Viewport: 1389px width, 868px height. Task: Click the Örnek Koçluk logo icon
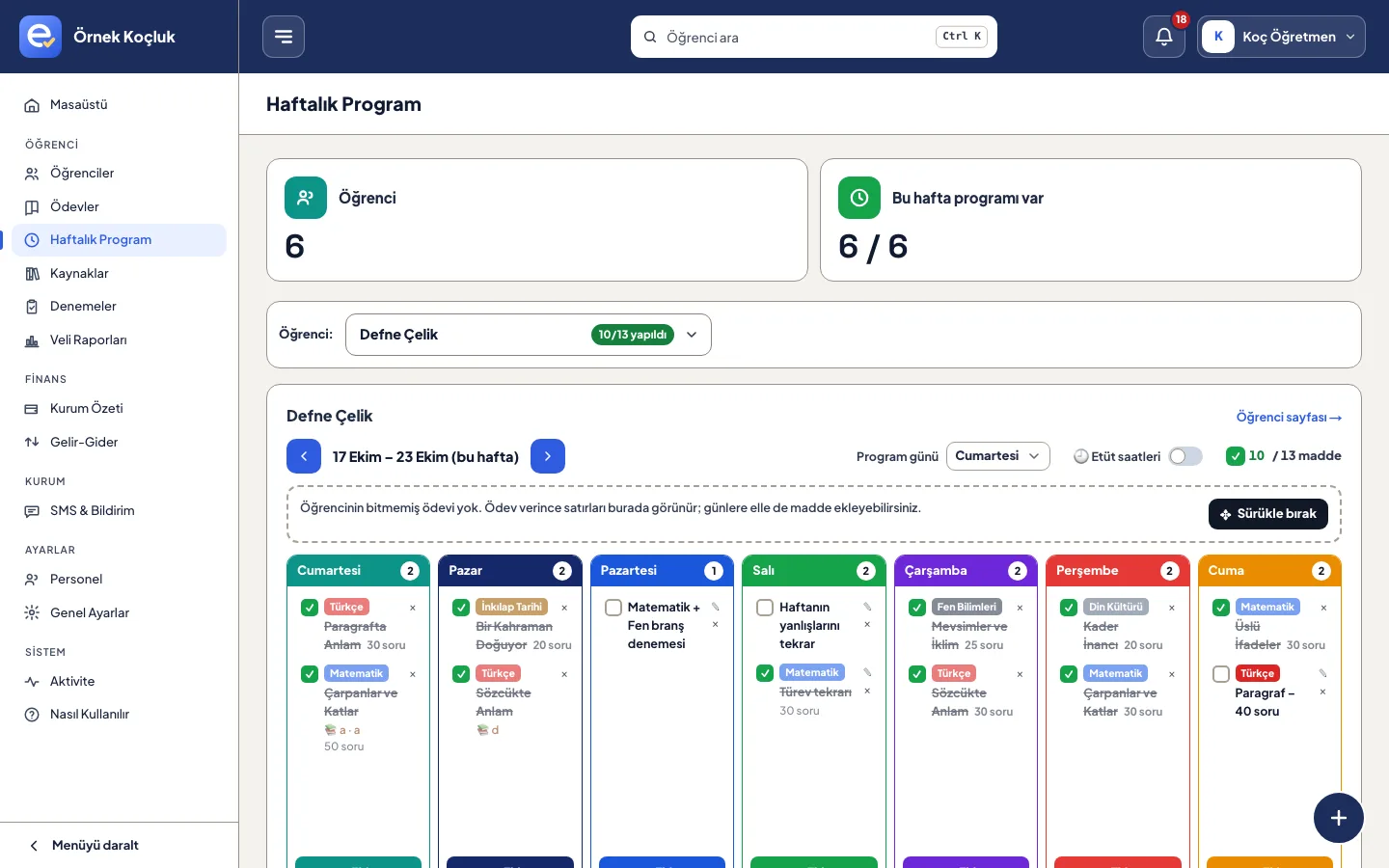point(41,37)
